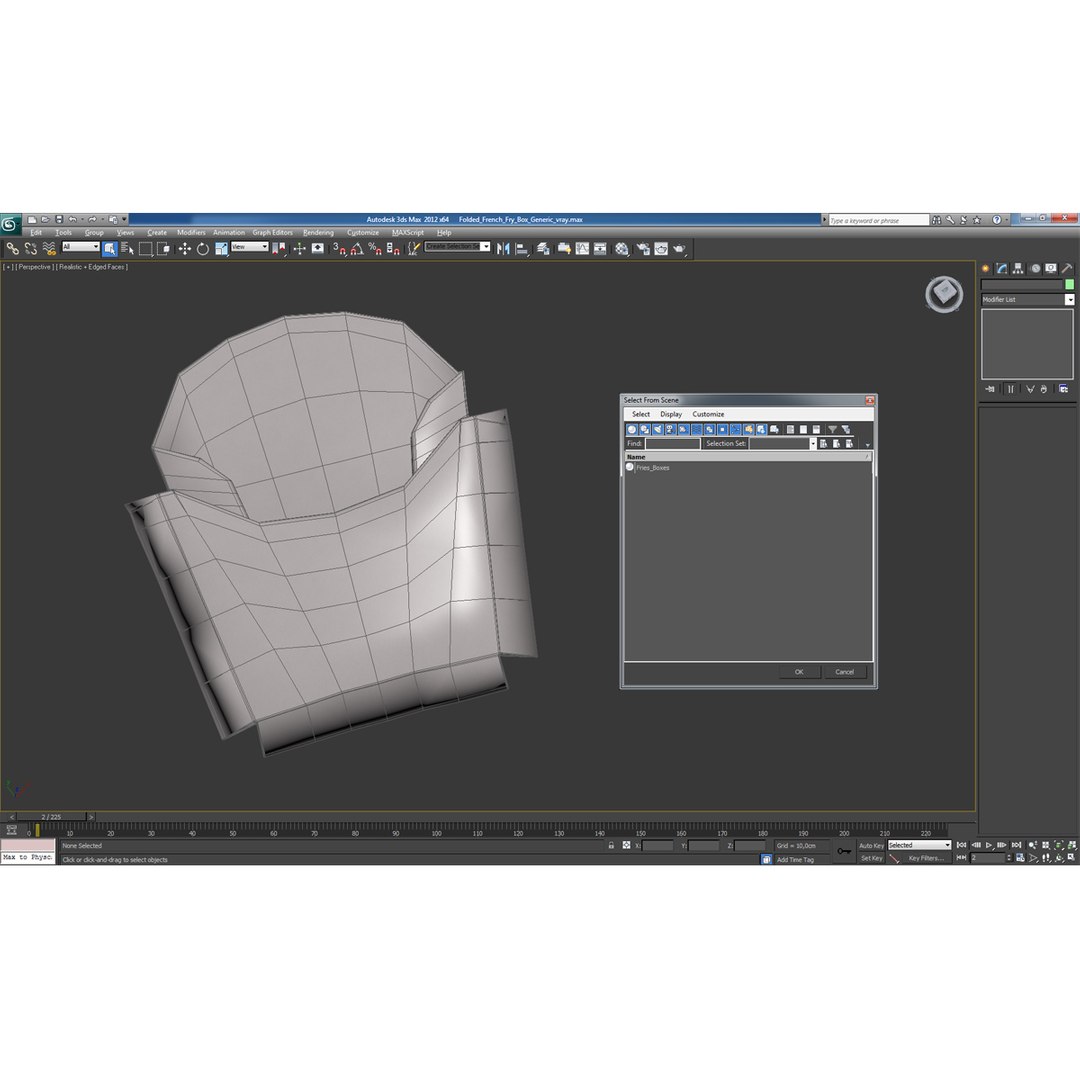1080x1080 pixels.
Task: Click the time slider 2 / 225 handle
Action: coord(52,817)
